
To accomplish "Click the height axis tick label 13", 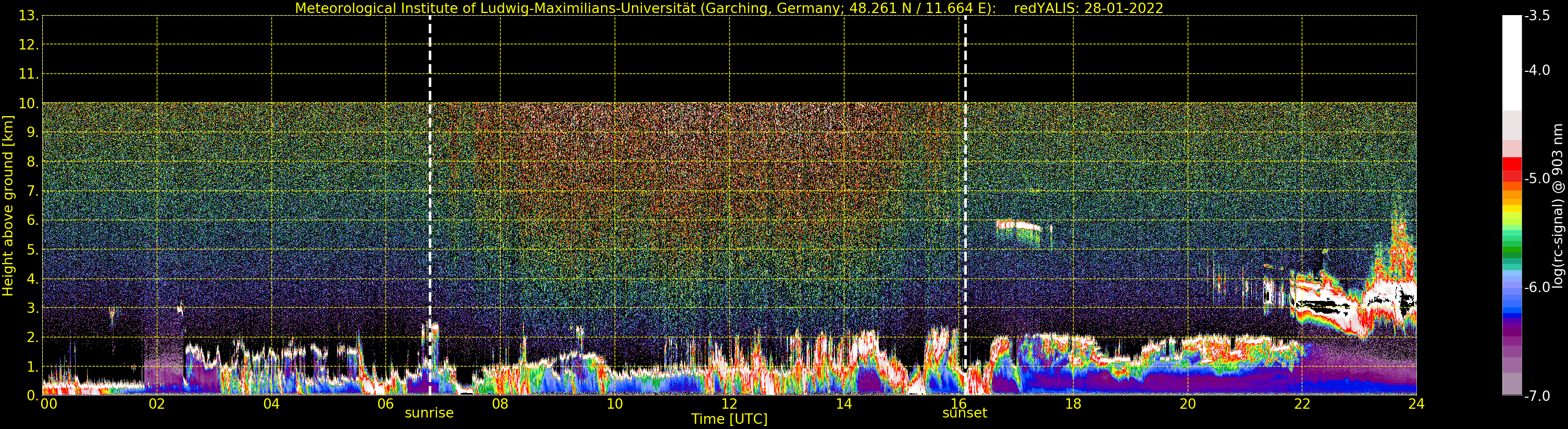I will tap(29, 16).
